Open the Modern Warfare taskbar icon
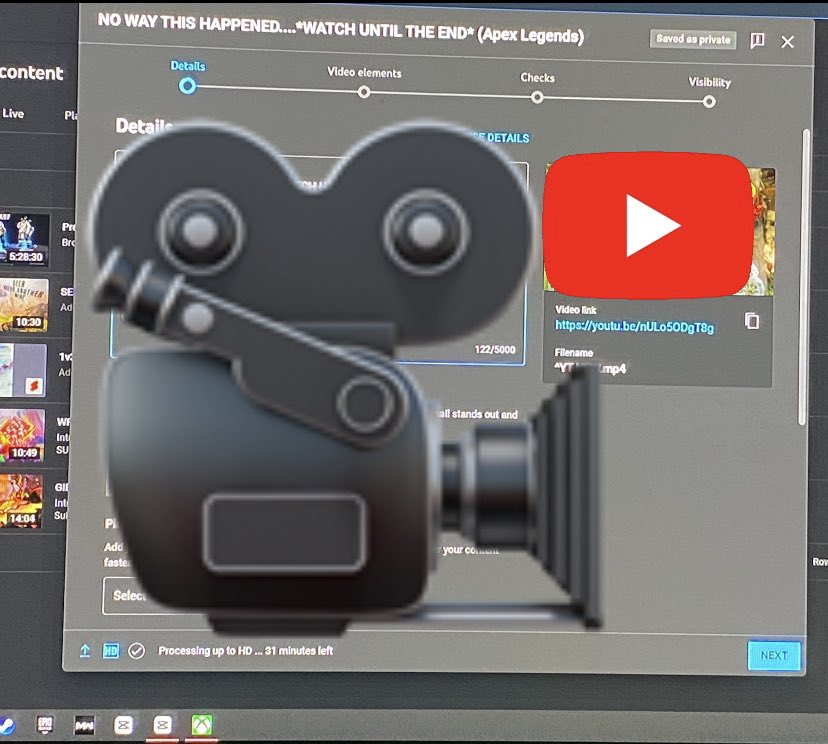The width and height of the screenshot is (828, 744). click(84, 725)
